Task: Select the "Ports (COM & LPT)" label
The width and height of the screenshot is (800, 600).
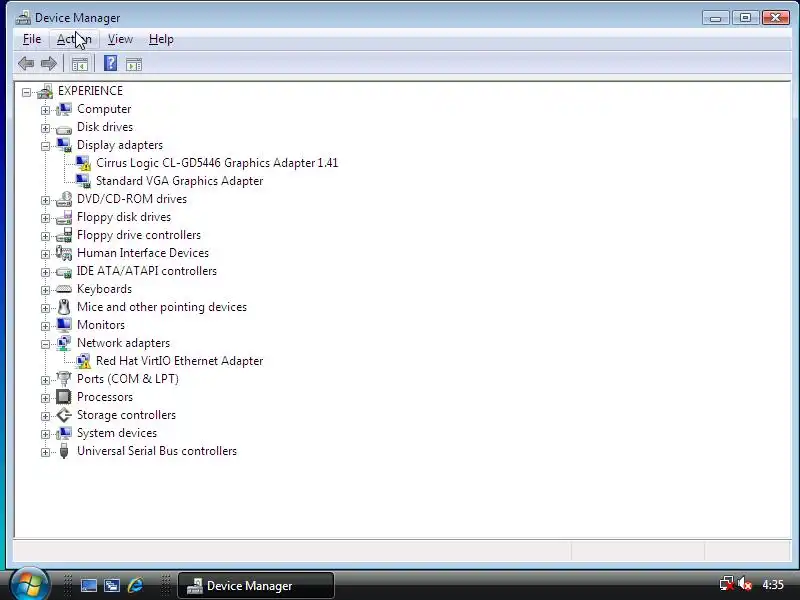Action: (x=128, y=379)
